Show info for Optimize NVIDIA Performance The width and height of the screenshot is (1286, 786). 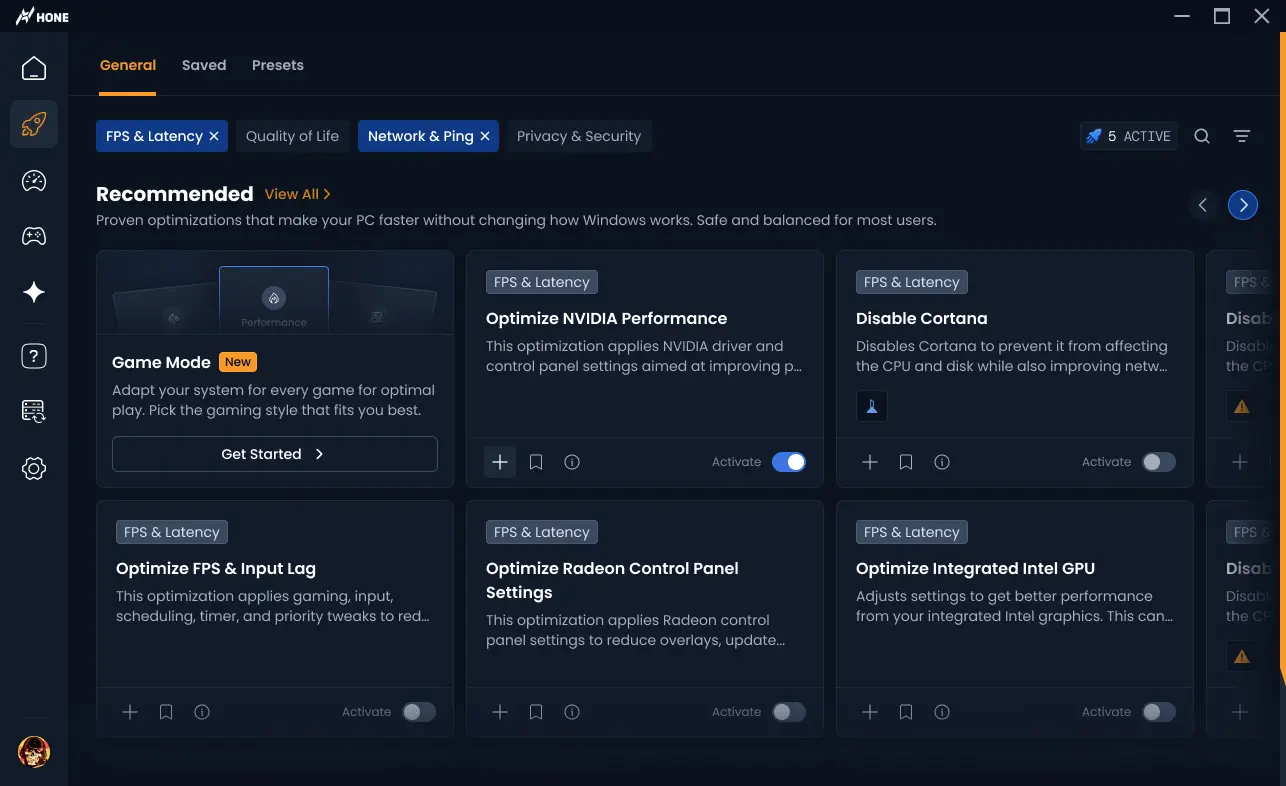(x=572, y=462)
